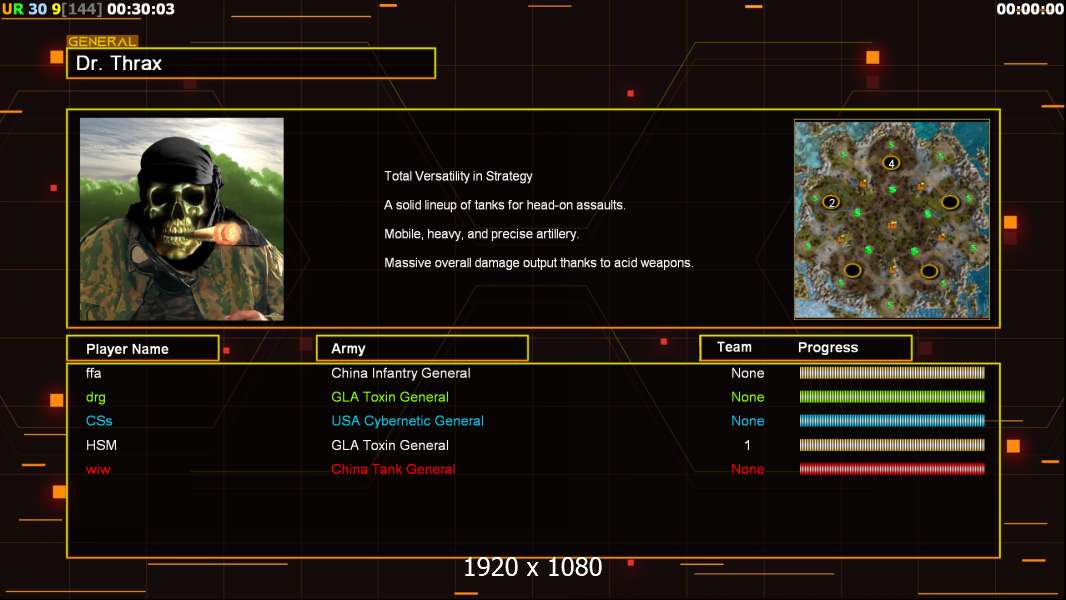Click CSs's blue loading progress bar
The image size is (1066, 600).
(x=891, y=421)
